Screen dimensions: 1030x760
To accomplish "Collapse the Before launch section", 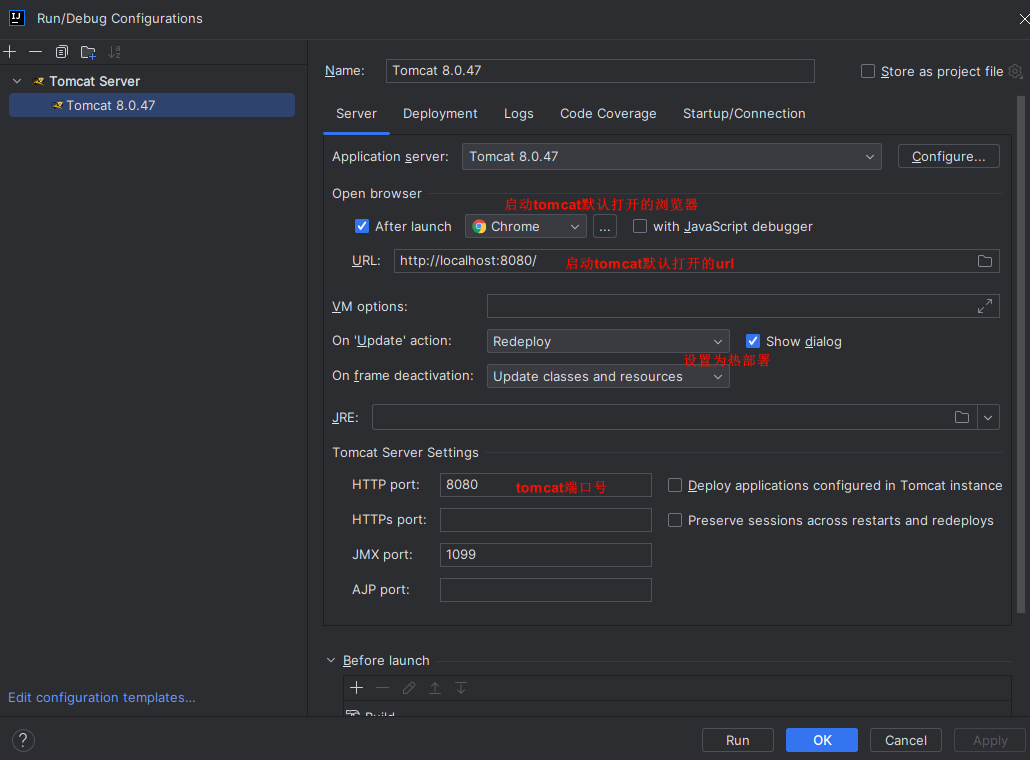I will 331,660.
